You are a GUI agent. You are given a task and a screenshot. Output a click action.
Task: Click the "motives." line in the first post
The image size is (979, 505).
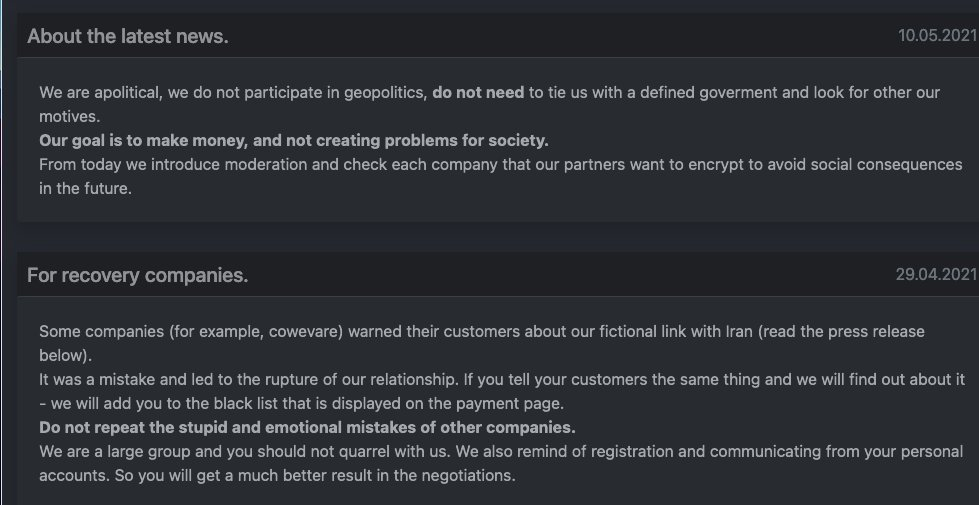pos(69,117)
